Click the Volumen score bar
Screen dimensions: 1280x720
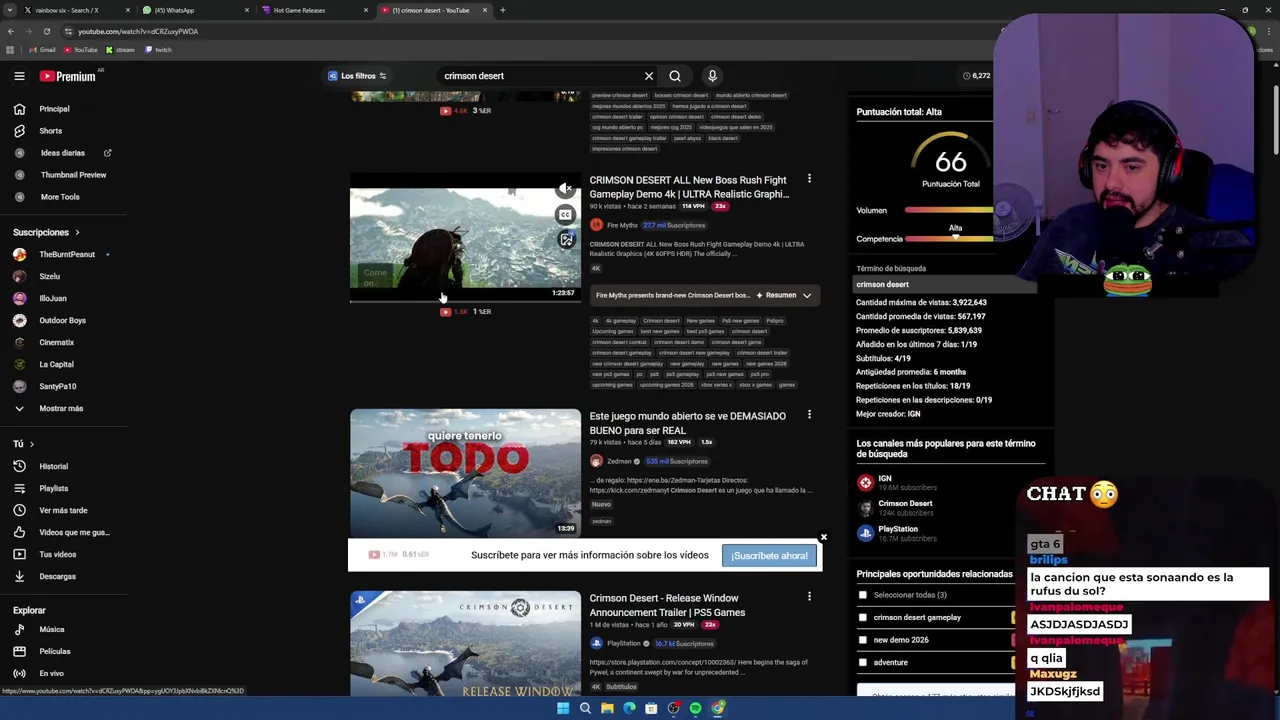pos(950,210)
